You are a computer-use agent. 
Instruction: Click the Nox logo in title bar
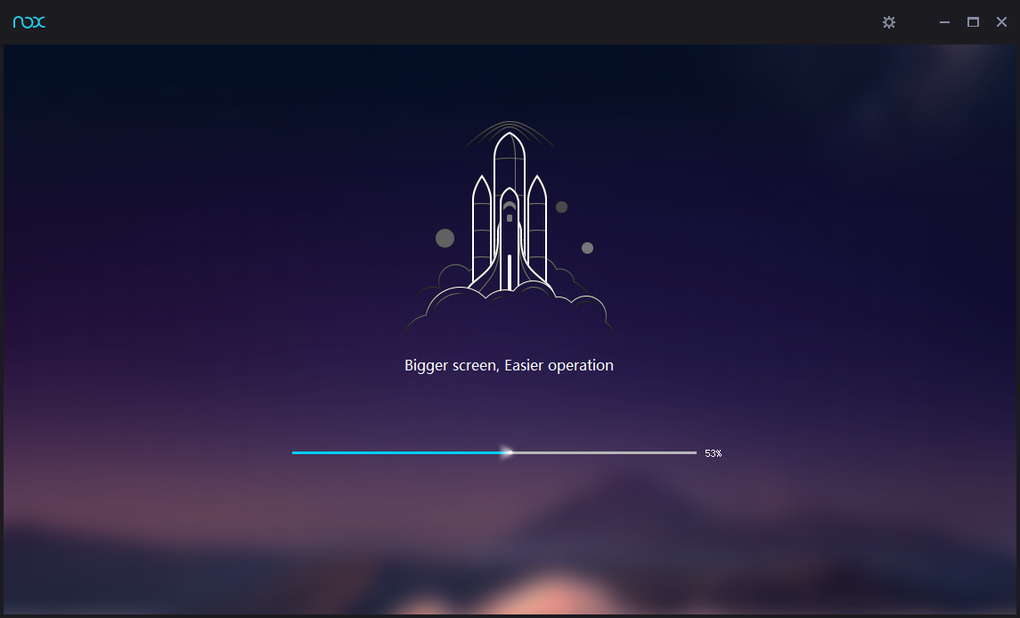[29, 22]
